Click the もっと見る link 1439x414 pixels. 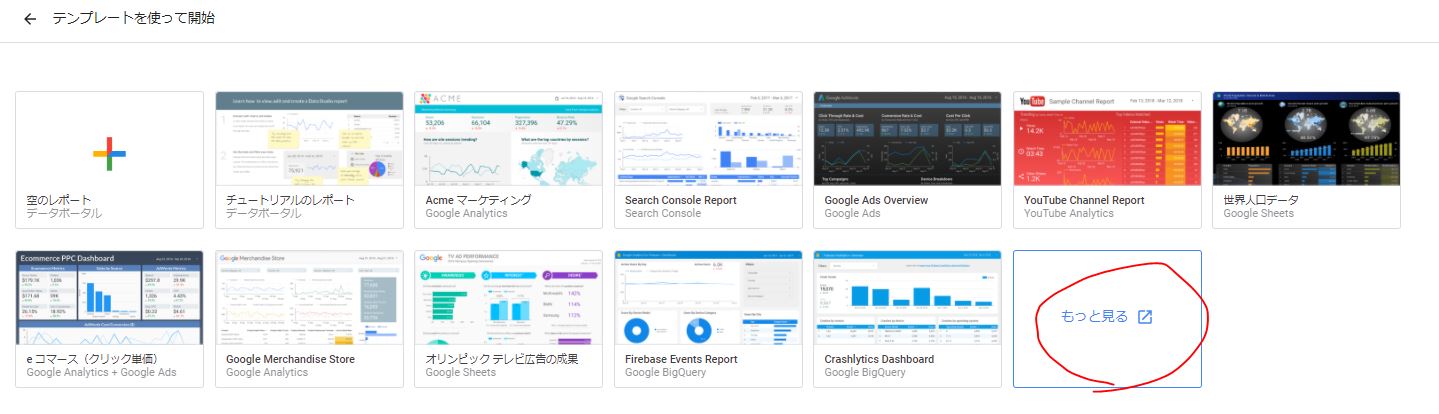click(x=1094, y=317)
